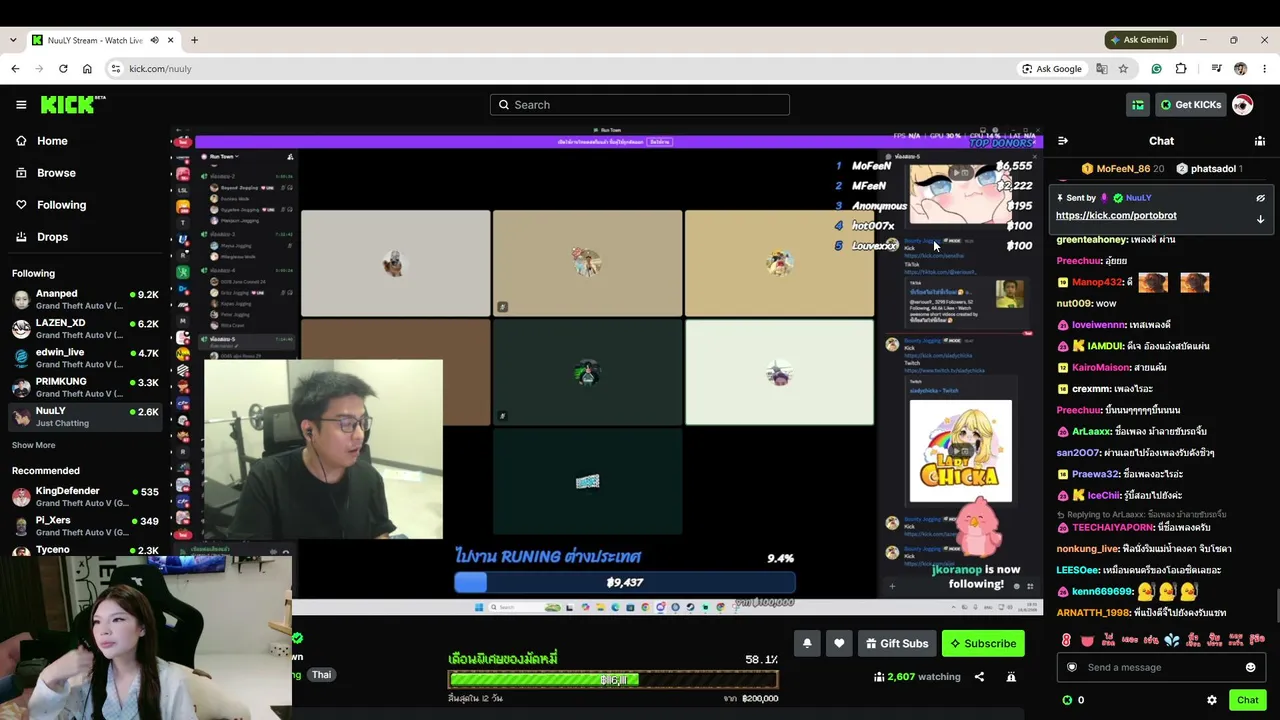Open the LAZEN_XD channel

(x=85, y=329)
